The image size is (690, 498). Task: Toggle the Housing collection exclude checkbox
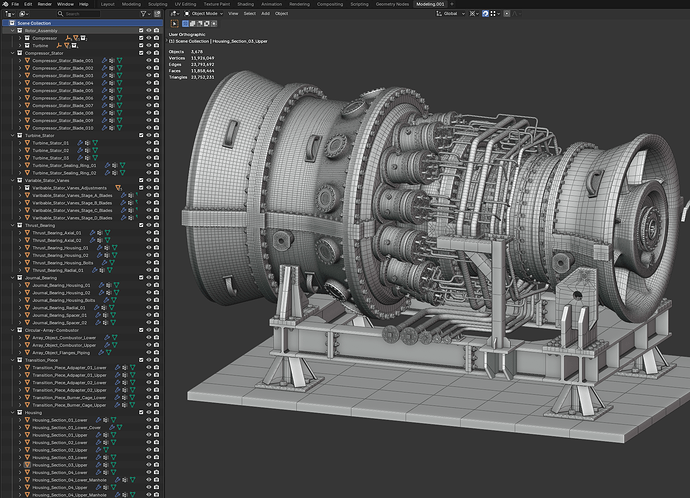click(x=141, y=412)
